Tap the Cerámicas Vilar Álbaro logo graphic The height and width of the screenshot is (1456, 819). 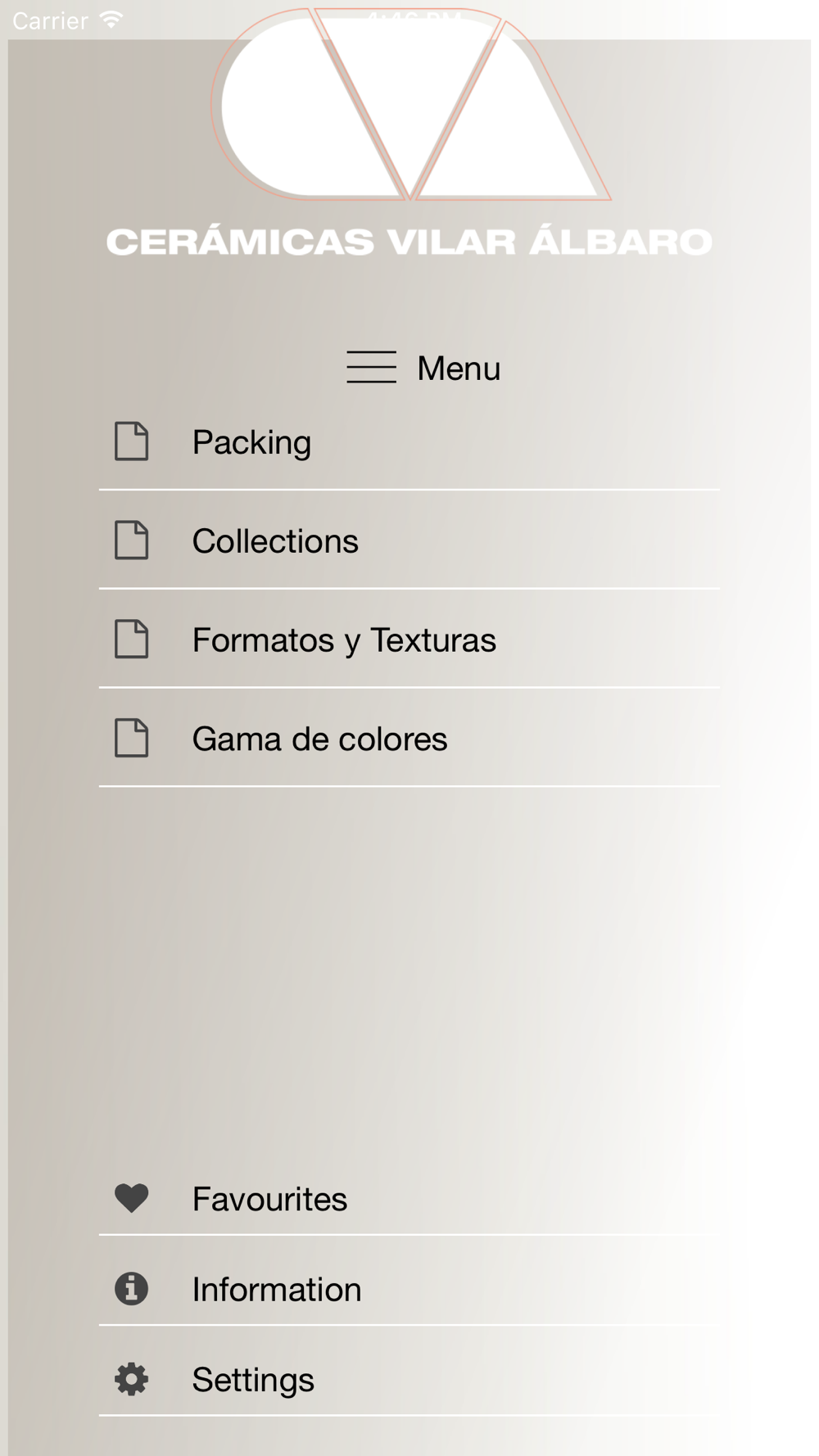411,105
